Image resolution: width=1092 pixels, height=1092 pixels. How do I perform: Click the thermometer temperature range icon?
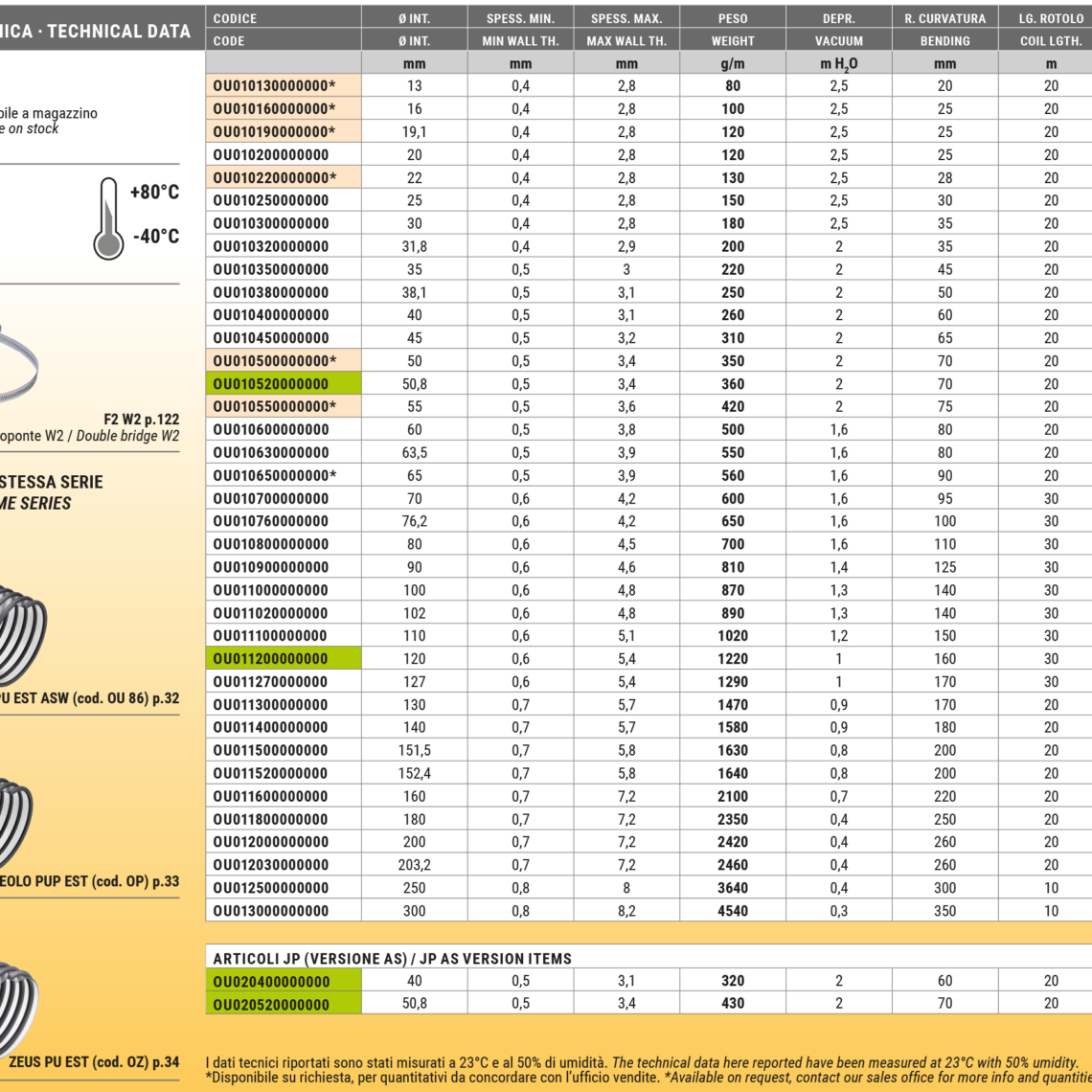[108, 218]
